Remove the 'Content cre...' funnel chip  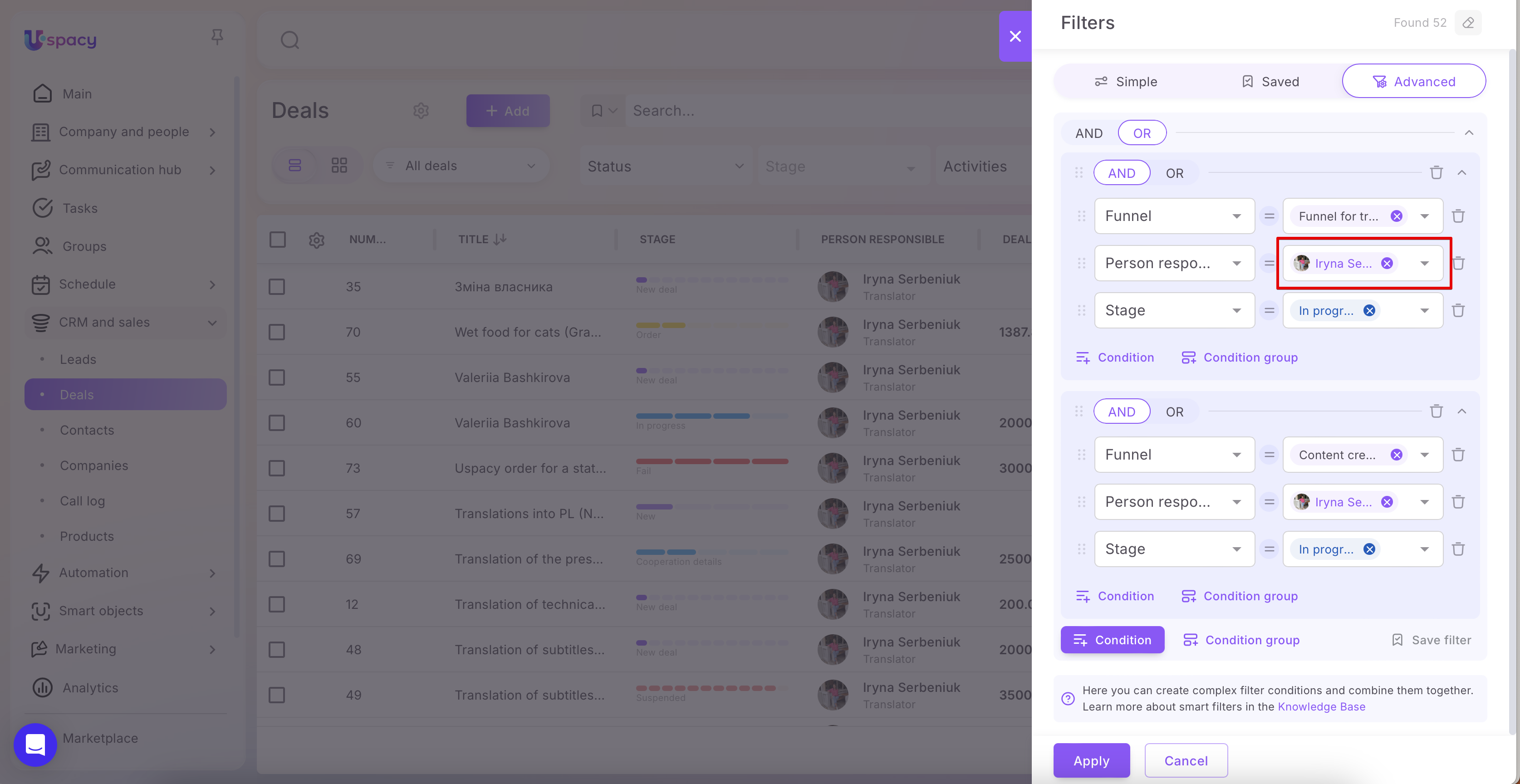[1396, 455]
